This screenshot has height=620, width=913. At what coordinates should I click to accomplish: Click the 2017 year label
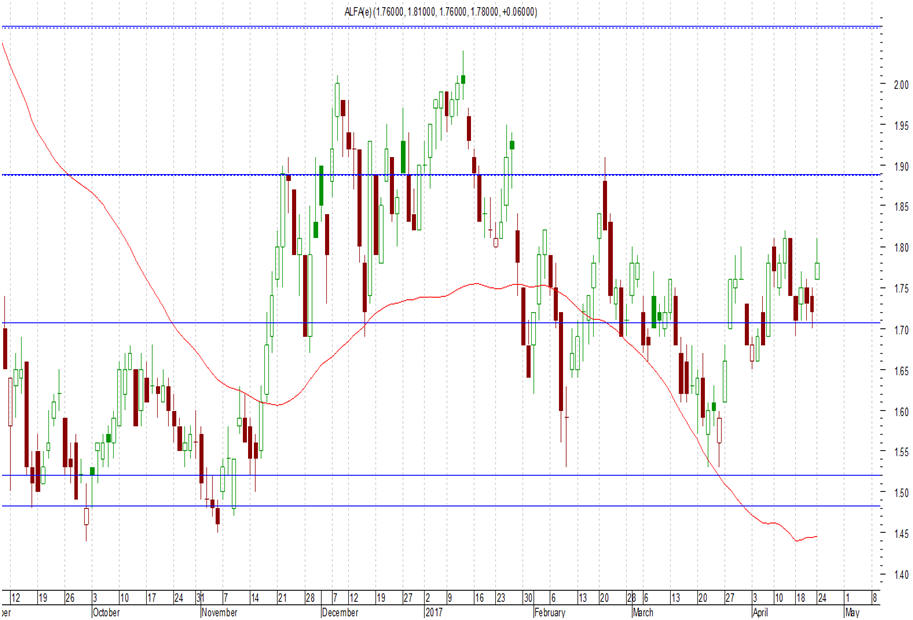434,612
